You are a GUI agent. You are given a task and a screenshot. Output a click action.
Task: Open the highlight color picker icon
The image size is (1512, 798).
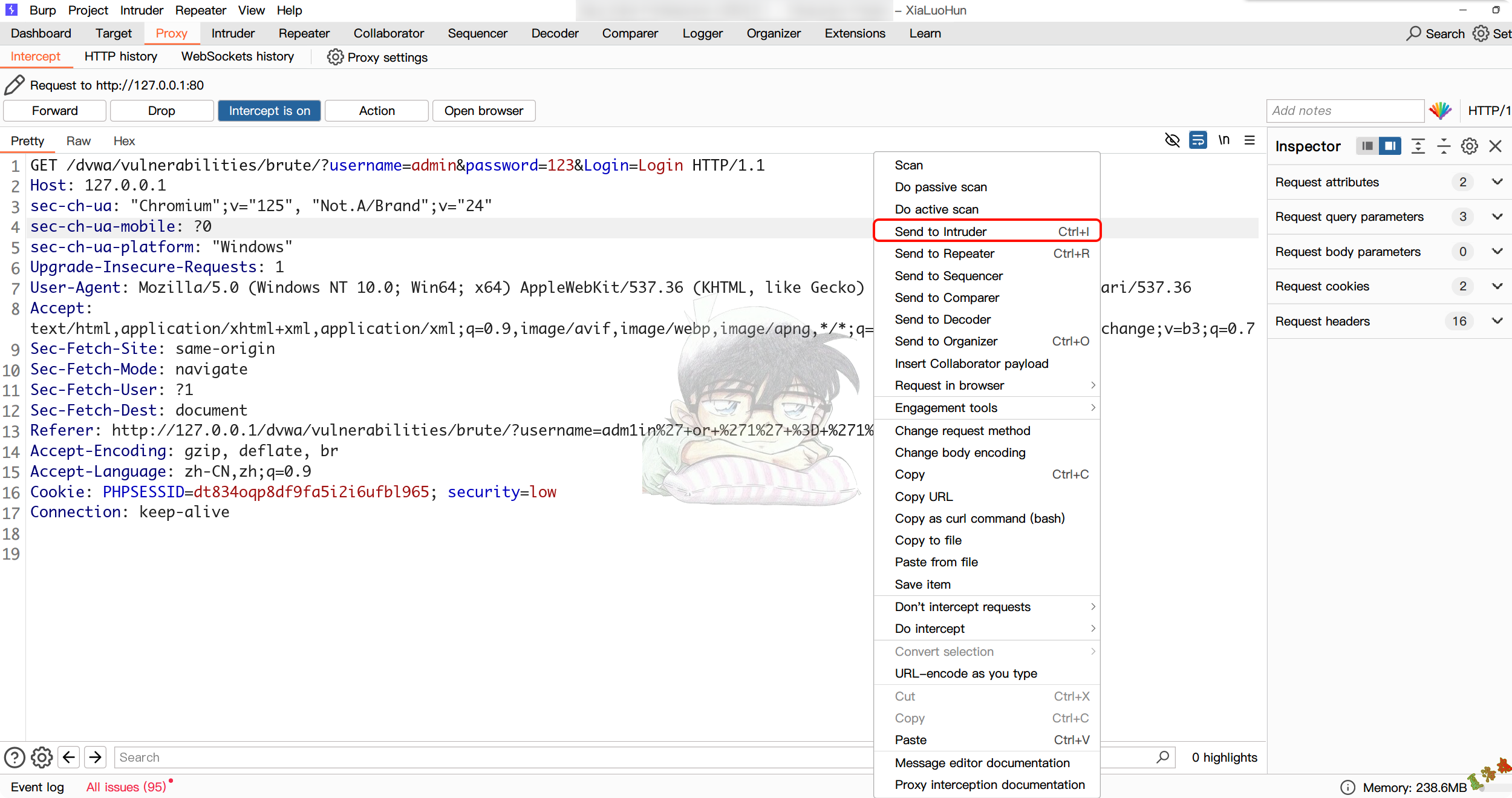(1441, 110)
